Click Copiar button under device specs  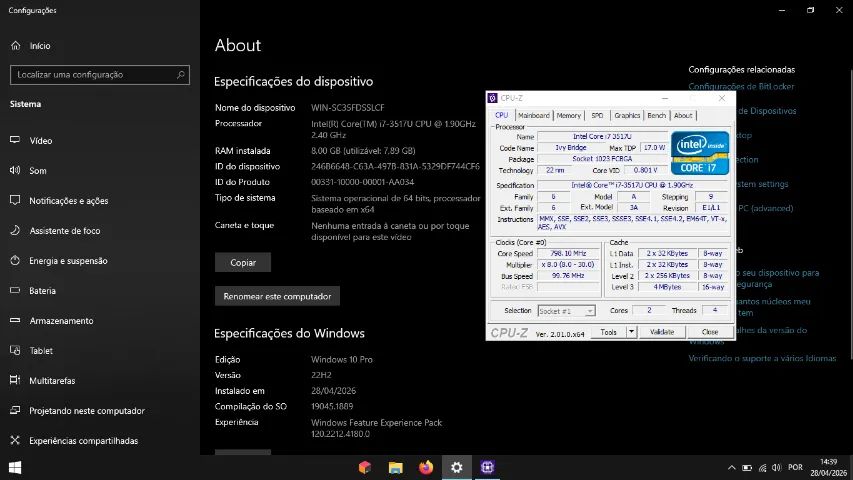tap(243, 262)
